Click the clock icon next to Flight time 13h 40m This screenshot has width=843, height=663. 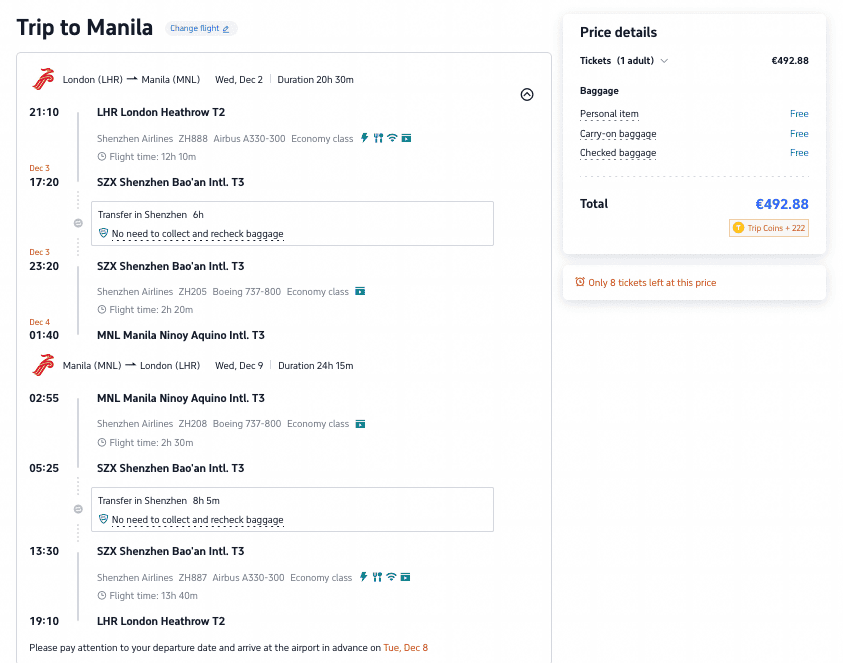(102, 595)
